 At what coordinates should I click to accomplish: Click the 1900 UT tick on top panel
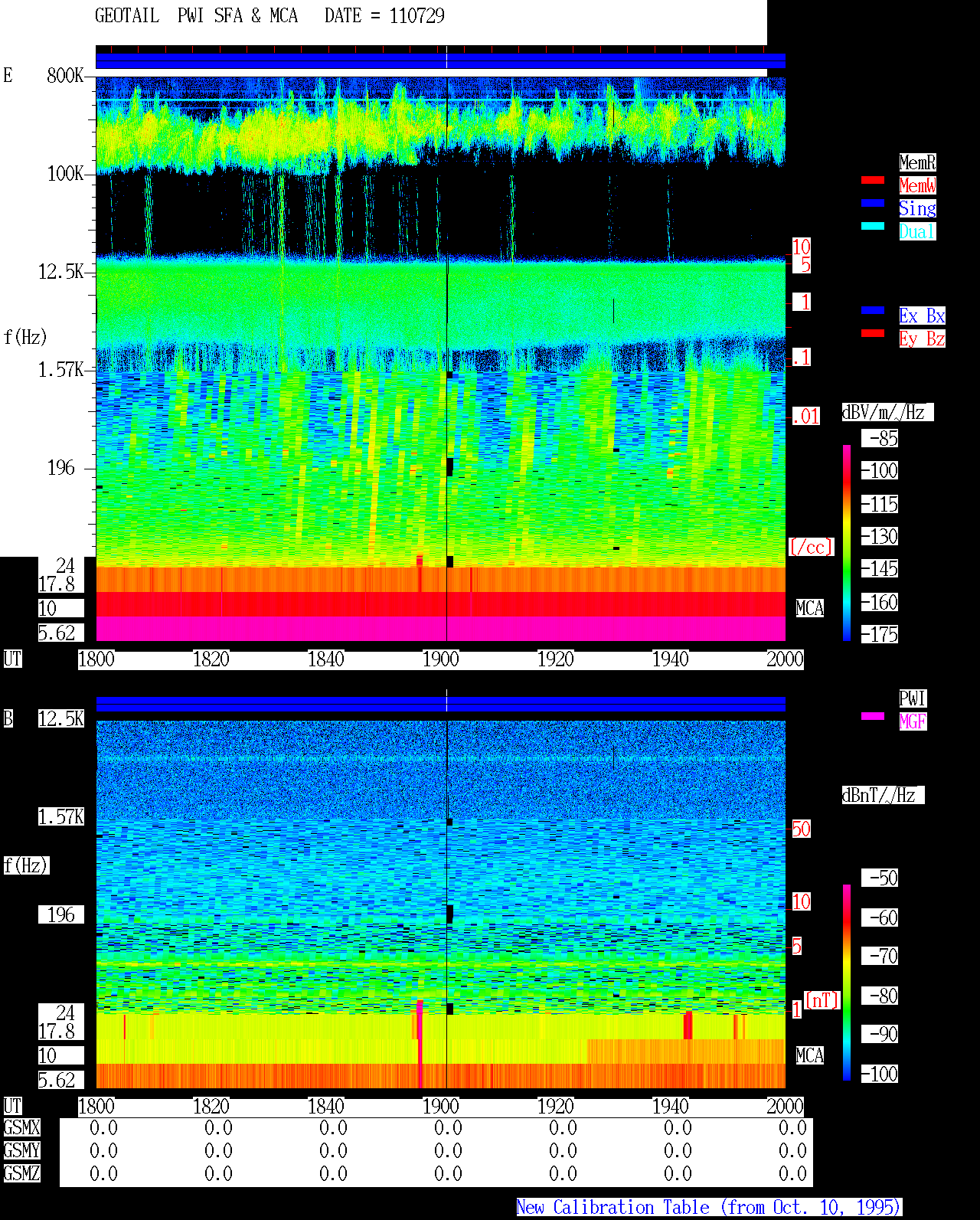pos(441,659)
